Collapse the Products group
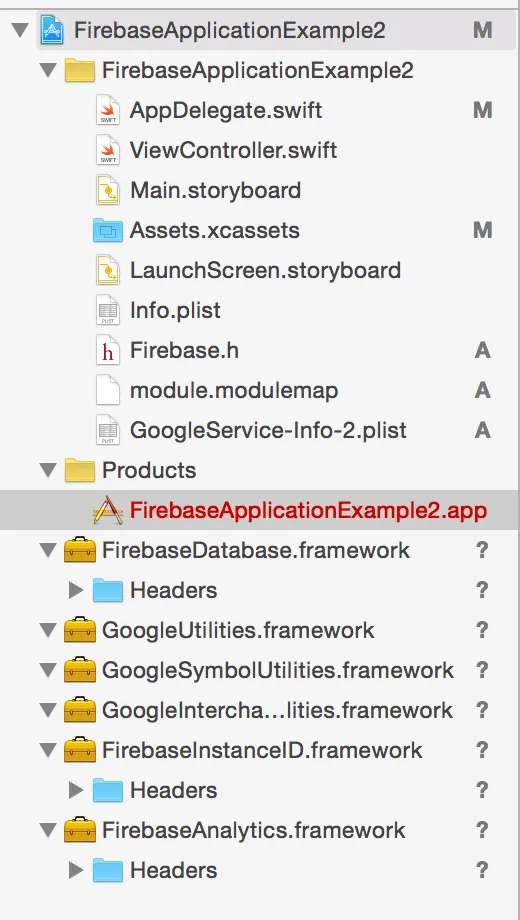 tap(48, 470)
